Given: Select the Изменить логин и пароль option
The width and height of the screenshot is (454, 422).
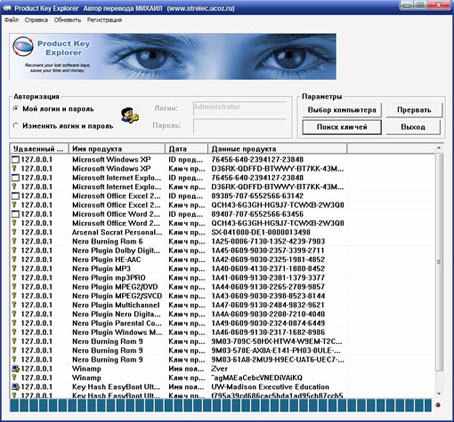Looking at the screenshot, I should tap(63, 126).
